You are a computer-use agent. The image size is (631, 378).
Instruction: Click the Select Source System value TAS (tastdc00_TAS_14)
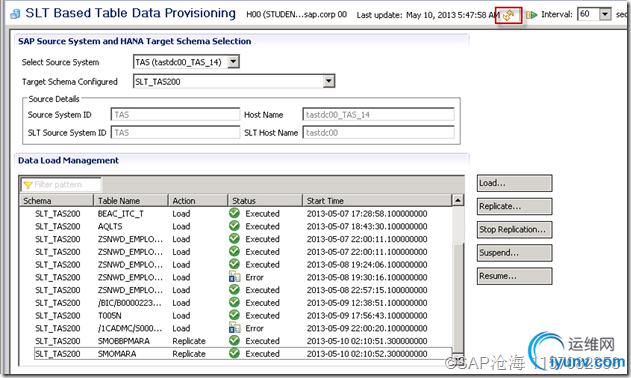[178, 62]
